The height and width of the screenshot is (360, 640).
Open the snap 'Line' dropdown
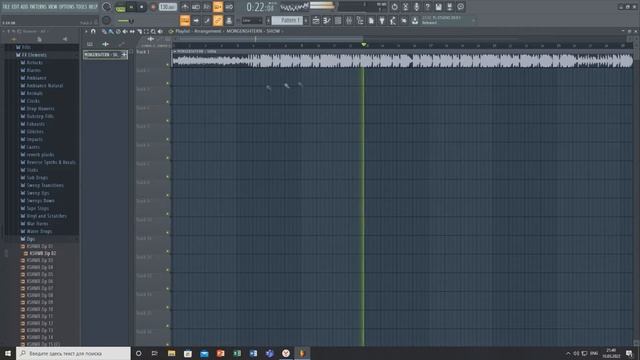252,20
